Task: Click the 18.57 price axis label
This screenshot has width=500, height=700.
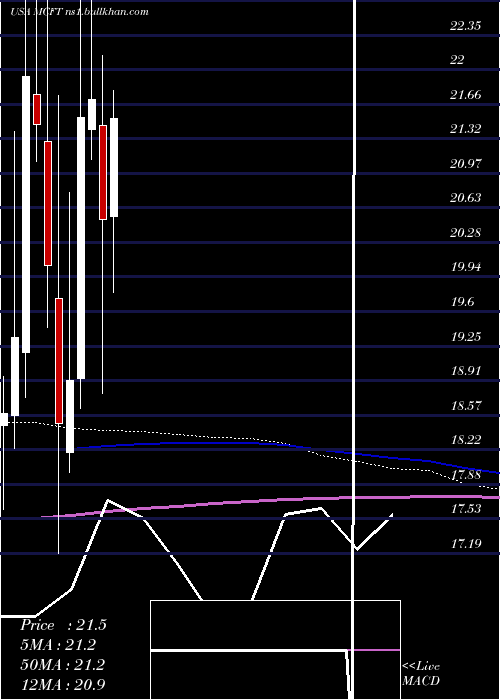Action: click(465, 405)
